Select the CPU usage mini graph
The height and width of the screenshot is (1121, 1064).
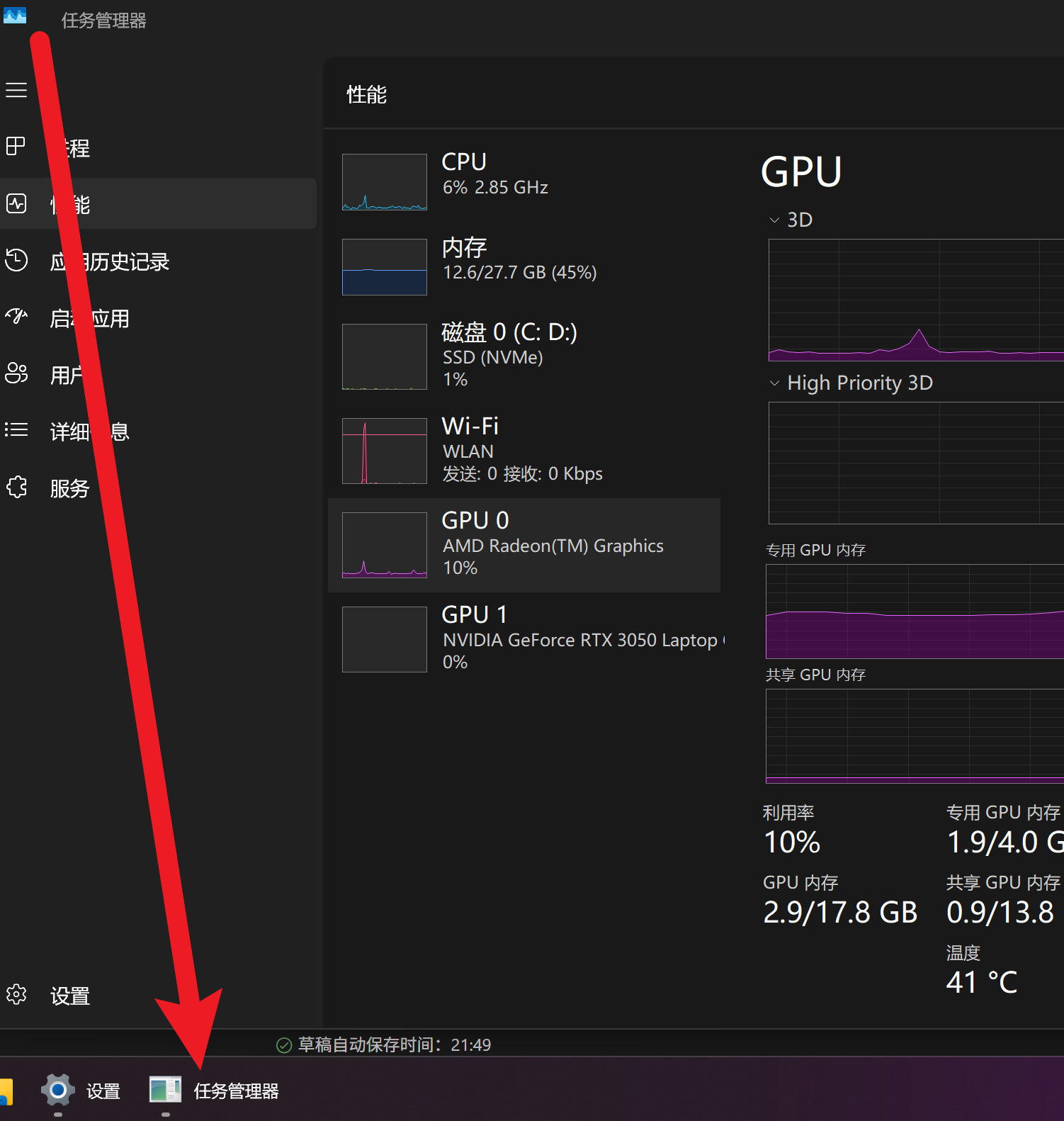coord(385,182)
